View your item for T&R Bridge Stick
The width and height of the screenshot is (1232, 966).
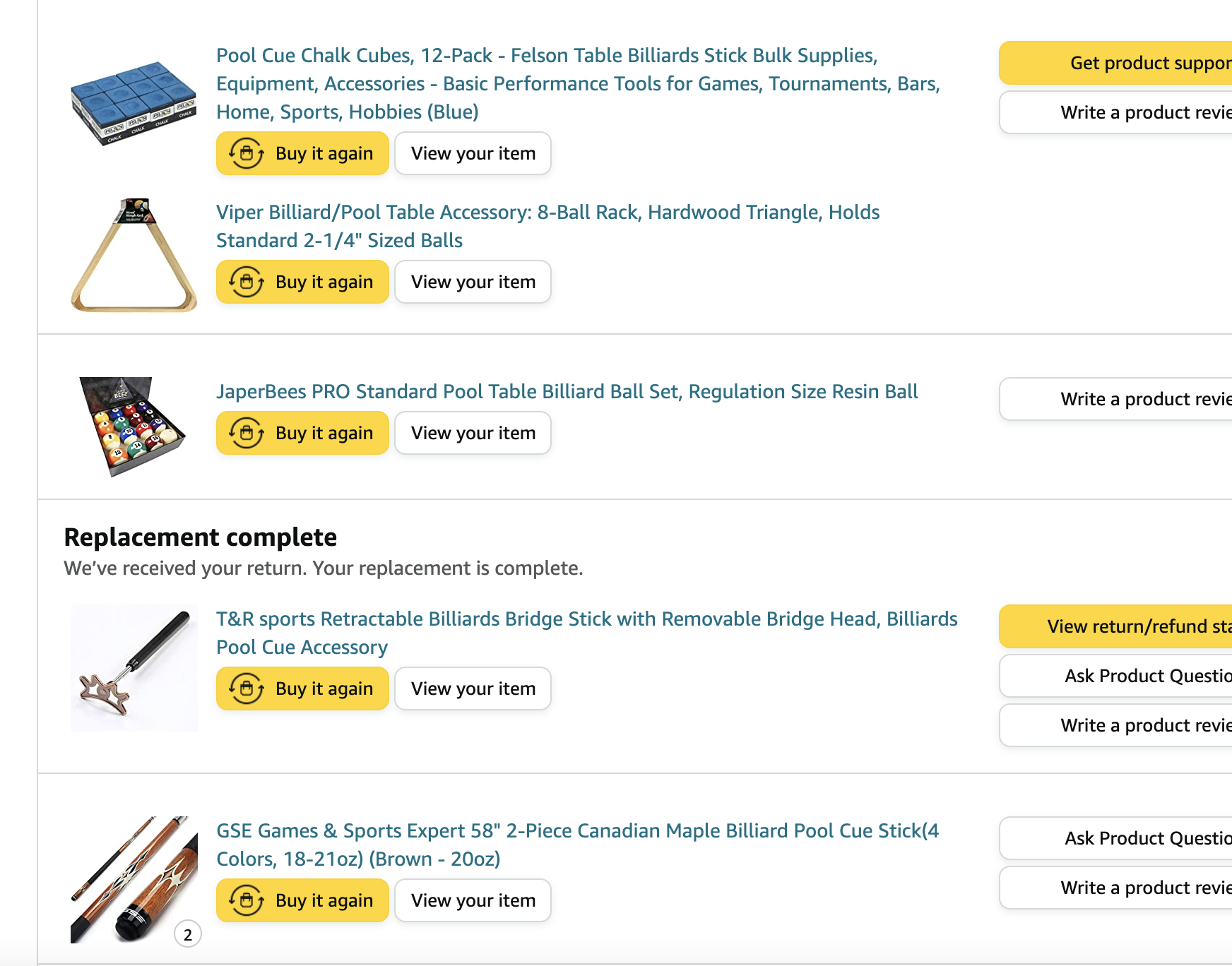tap(473, 688)
